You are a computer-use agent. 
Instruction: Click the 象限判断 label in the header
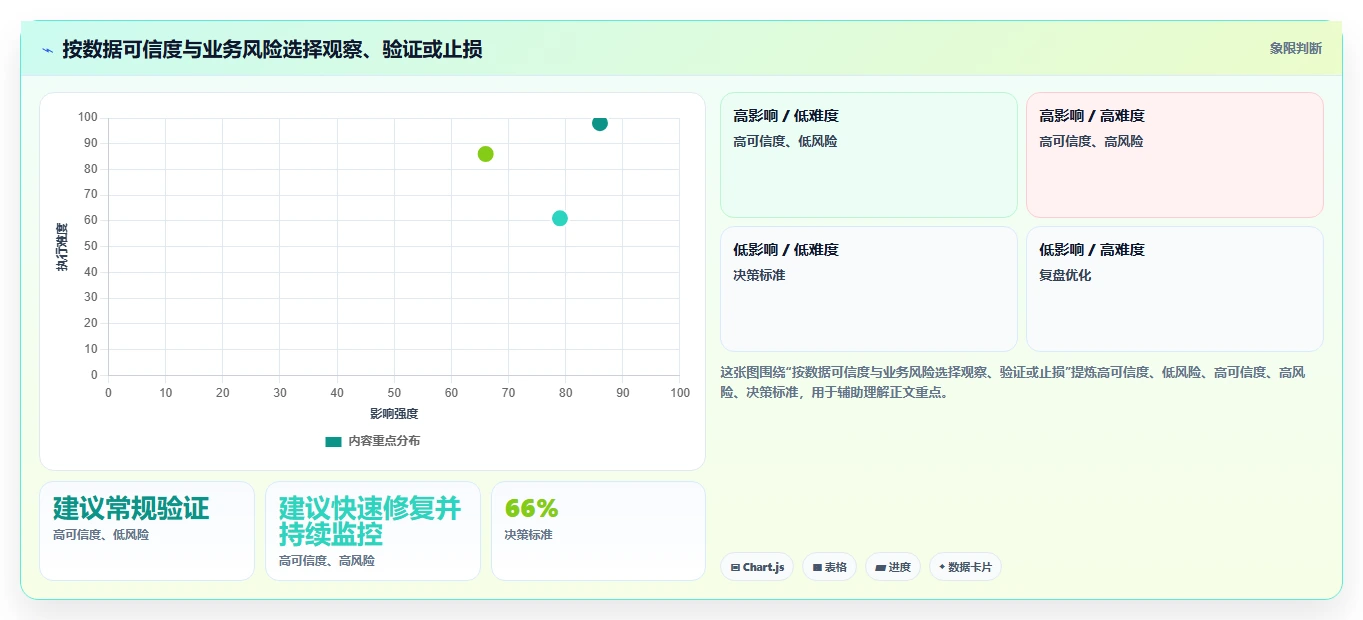[x=1296, y=48]
